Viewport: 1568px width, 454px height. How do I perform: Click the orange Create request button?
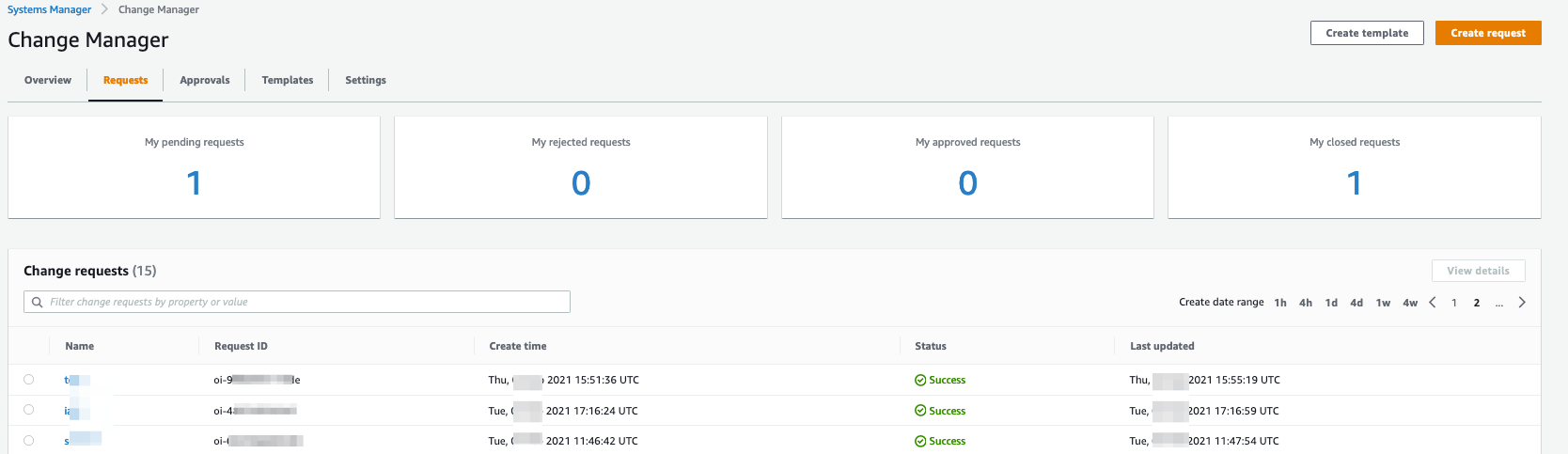pyautogui.click(x=1488, y=33)
